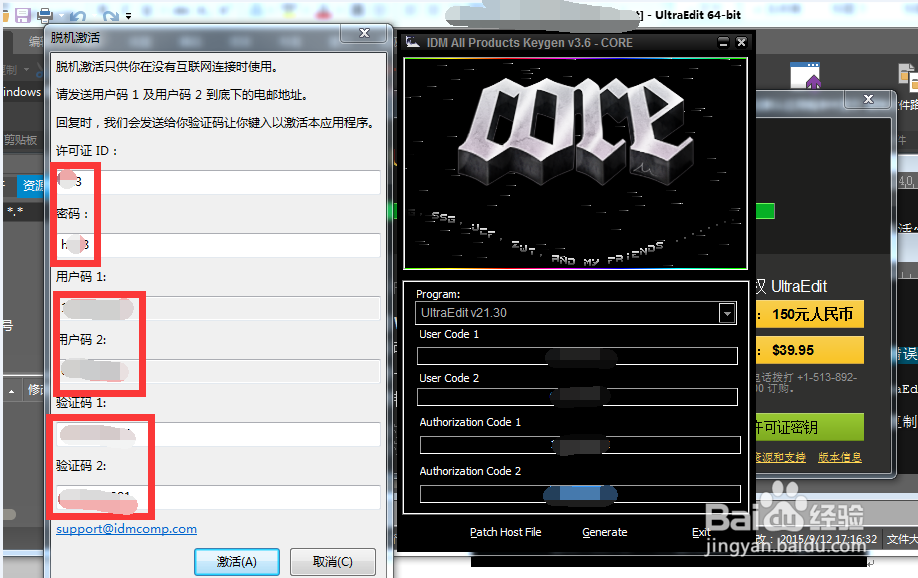Screen dimensions: 918x578
Task: Open the Program combo box showing UltraEdit v21.30
Action: [x=576, y=313]
